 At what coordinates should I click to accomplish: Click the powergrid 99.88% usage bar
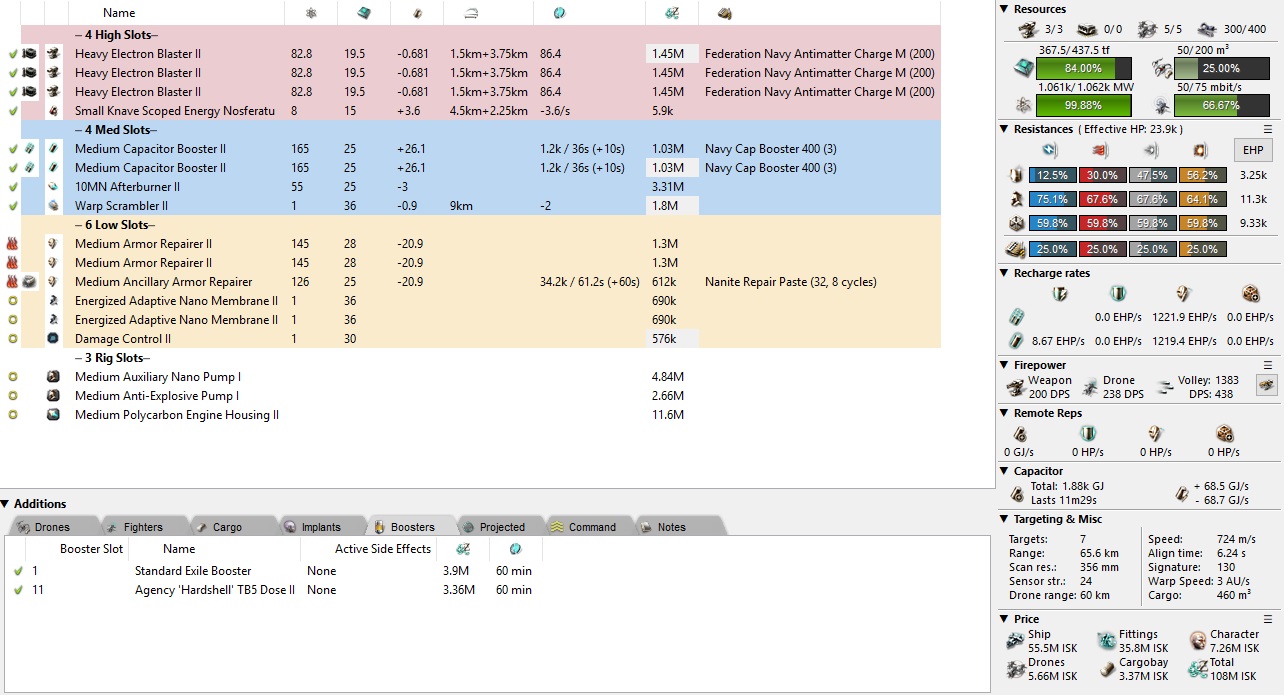(x=1083, y=106)
